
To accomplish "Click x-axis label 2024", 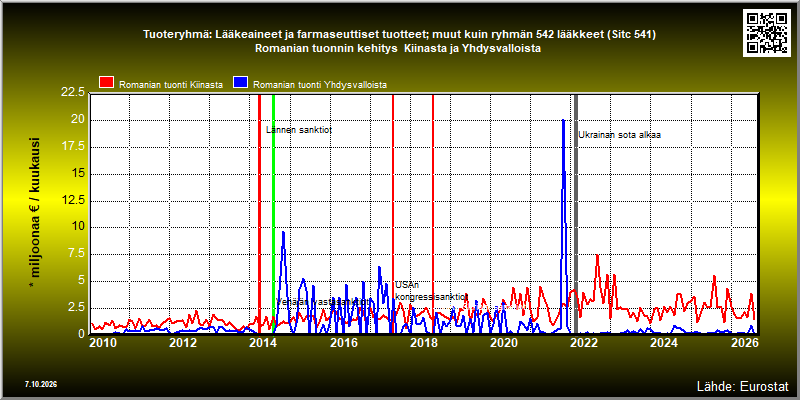I will [663, 342].
